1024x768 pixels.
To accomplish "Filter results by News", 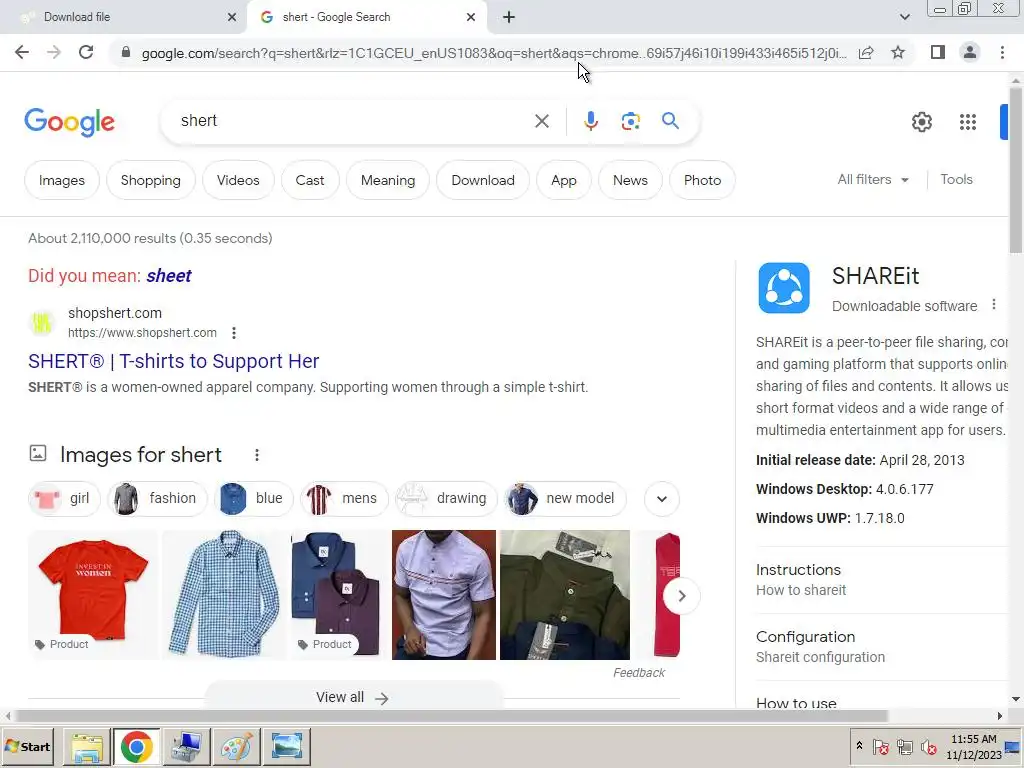I will click(x=630, y=180).
